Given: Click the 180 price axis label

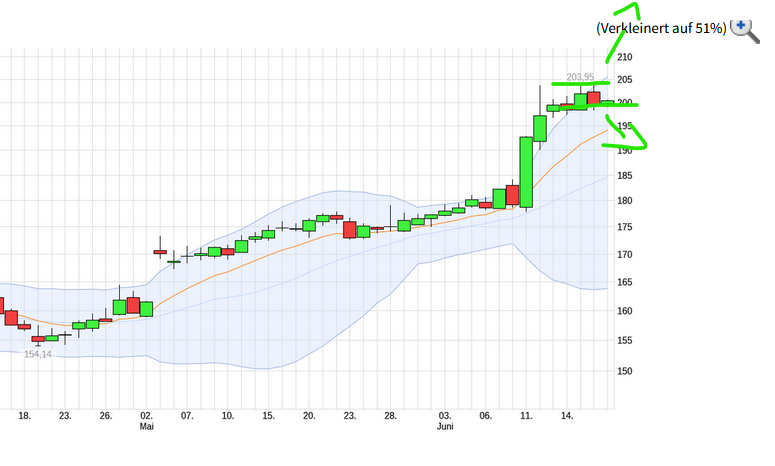Looking at the screenshot, I should [x=625, y=201].
